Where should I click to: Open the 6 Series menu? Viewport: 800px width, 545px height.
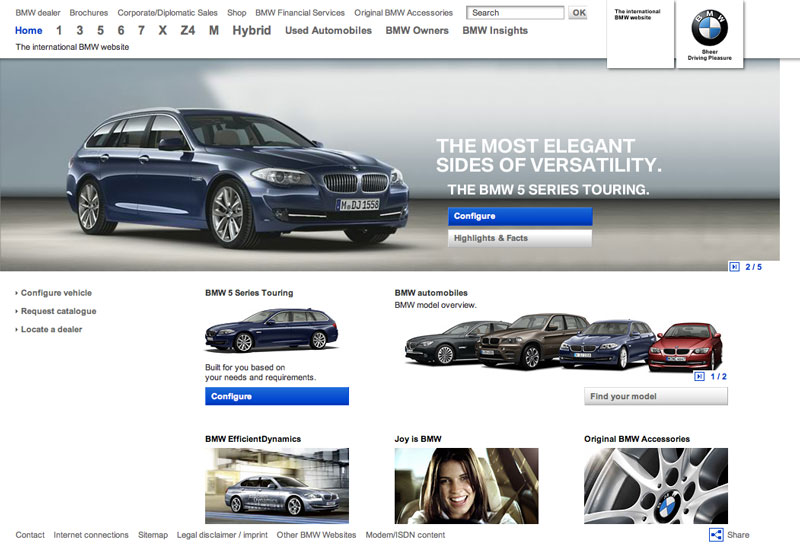[121, 31]
